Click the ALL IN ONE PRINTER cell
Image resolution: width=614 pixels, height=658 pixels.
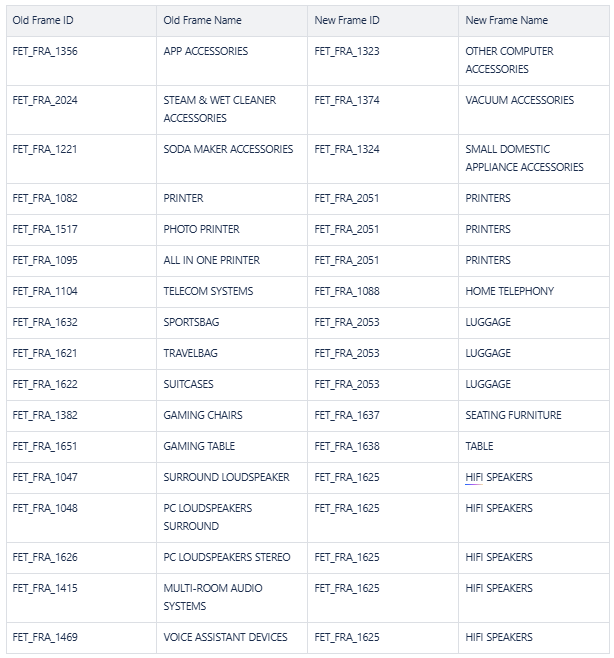(211, 260)
